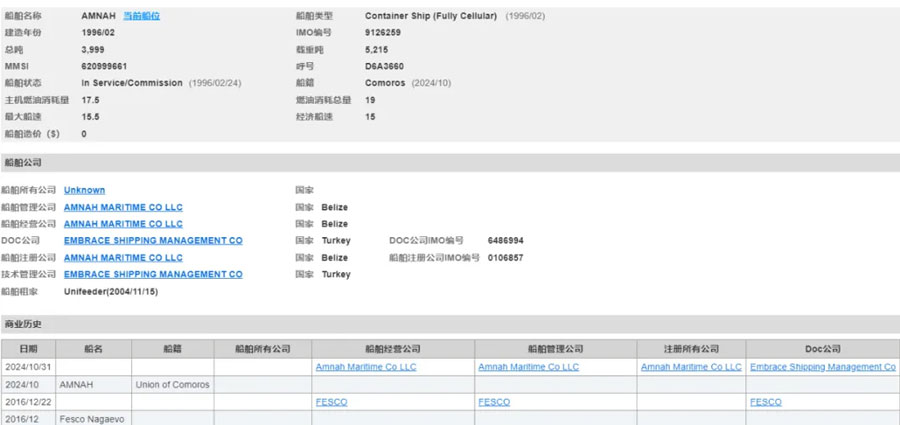Select the 船舶公司 section header
This screenshot has width=900, height=425.
23,162
